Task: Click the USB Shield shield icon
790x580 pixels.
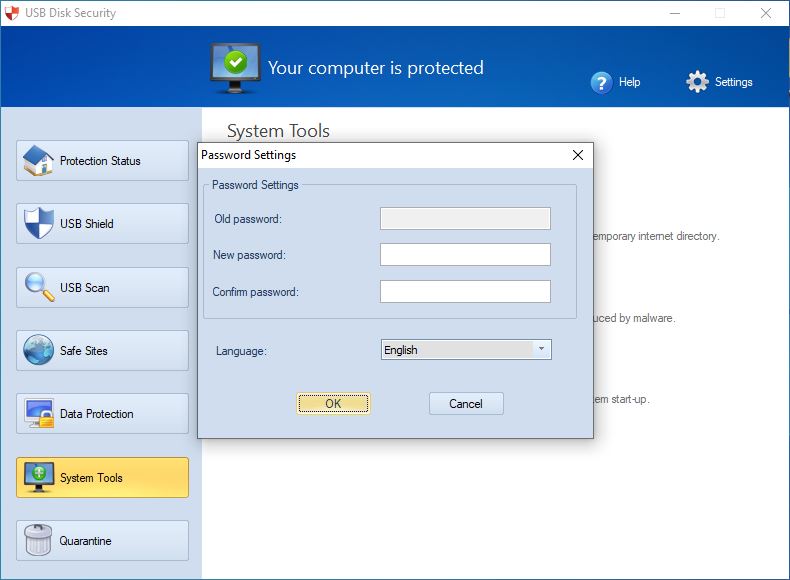Action: click(x=39, y=223)
